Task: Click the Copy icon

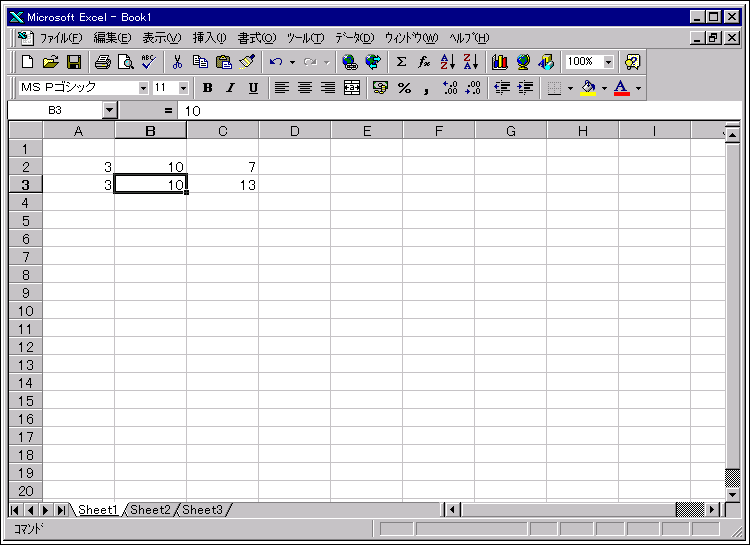Action: (x=200, y=62)
